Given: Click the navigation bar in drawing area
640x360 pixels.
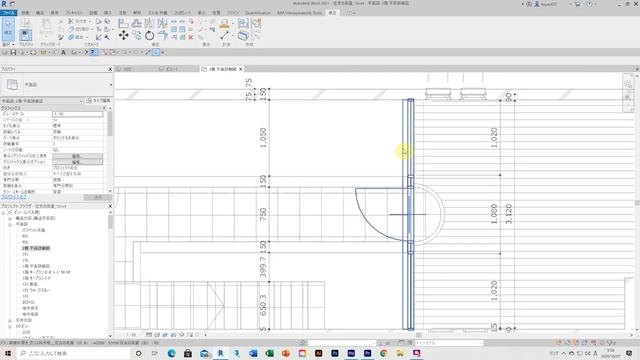Looking at the screenshot, I should click(x=628, y=93).
